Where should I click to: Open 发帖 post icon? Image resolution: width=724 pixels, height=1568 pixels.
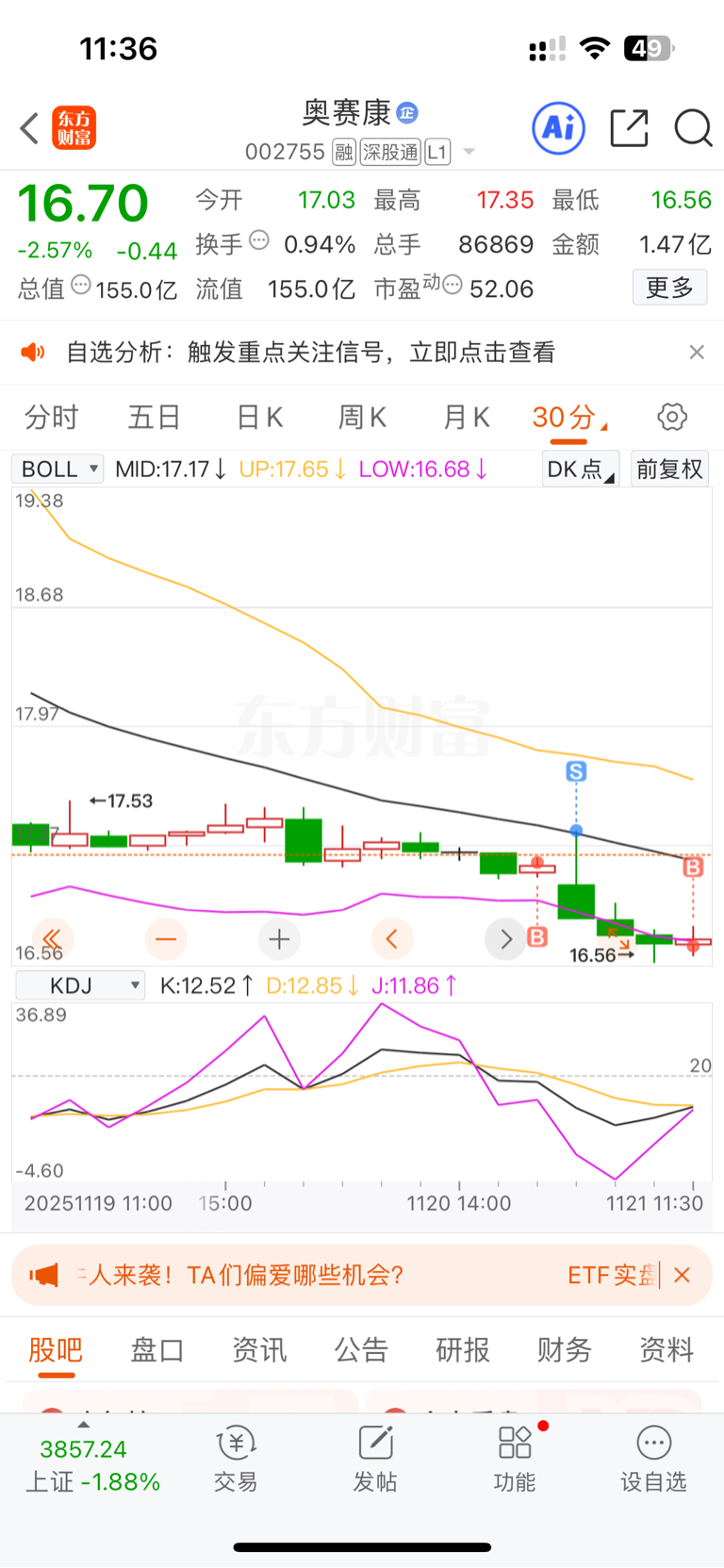tap(375, 1459)
